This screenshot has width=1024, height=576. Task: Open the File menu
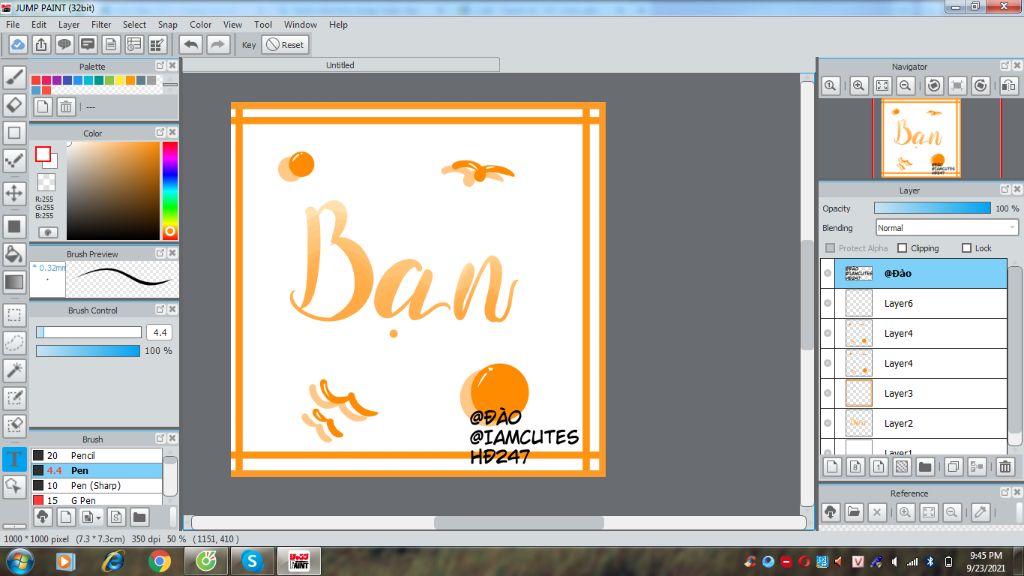click(12, 25)
